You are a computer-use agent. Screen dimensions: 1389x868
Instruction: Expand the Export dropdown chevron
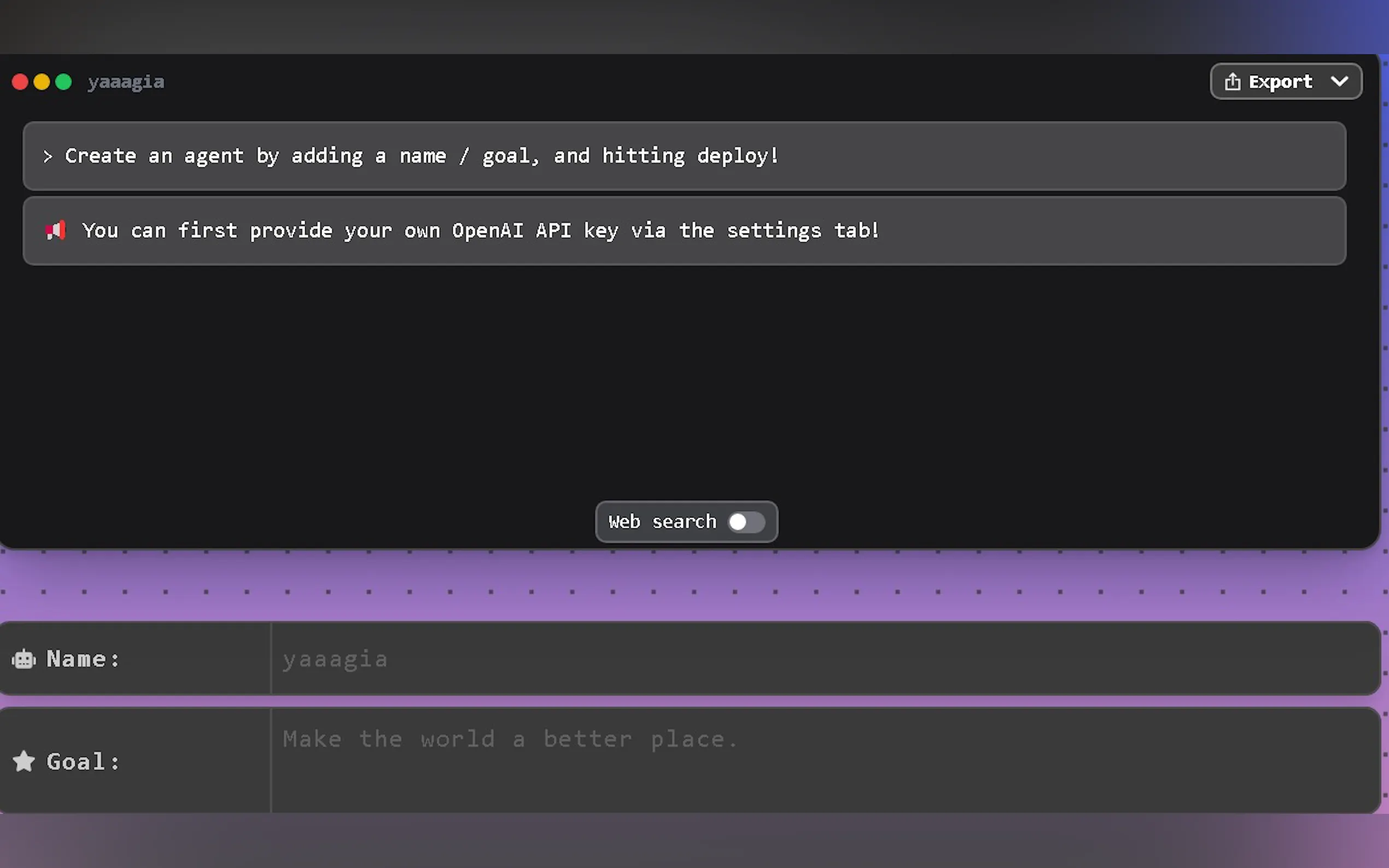[1339, 81]
